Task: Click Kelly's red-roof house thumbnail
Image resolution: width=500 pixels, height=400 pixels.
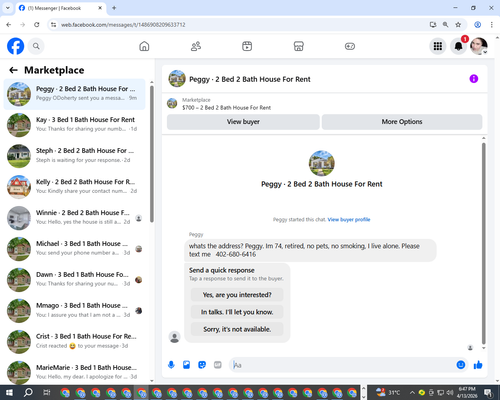Action: [x=19, y=187]
